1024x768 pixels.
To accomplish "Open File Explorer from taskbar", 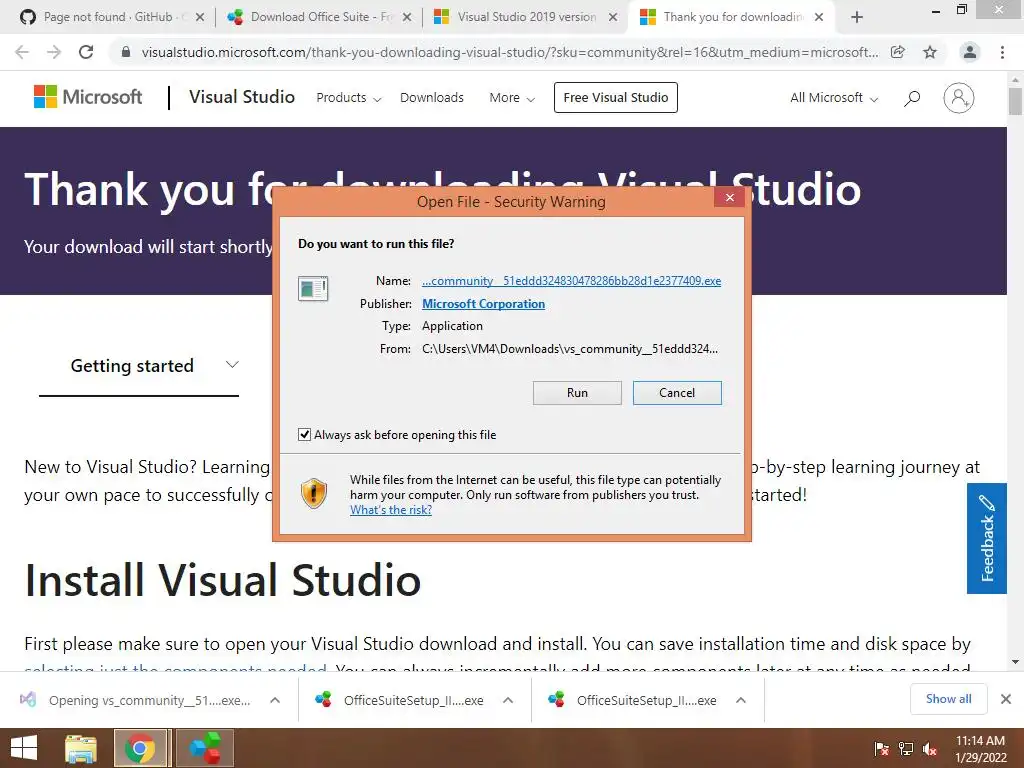I will [81, 748].
